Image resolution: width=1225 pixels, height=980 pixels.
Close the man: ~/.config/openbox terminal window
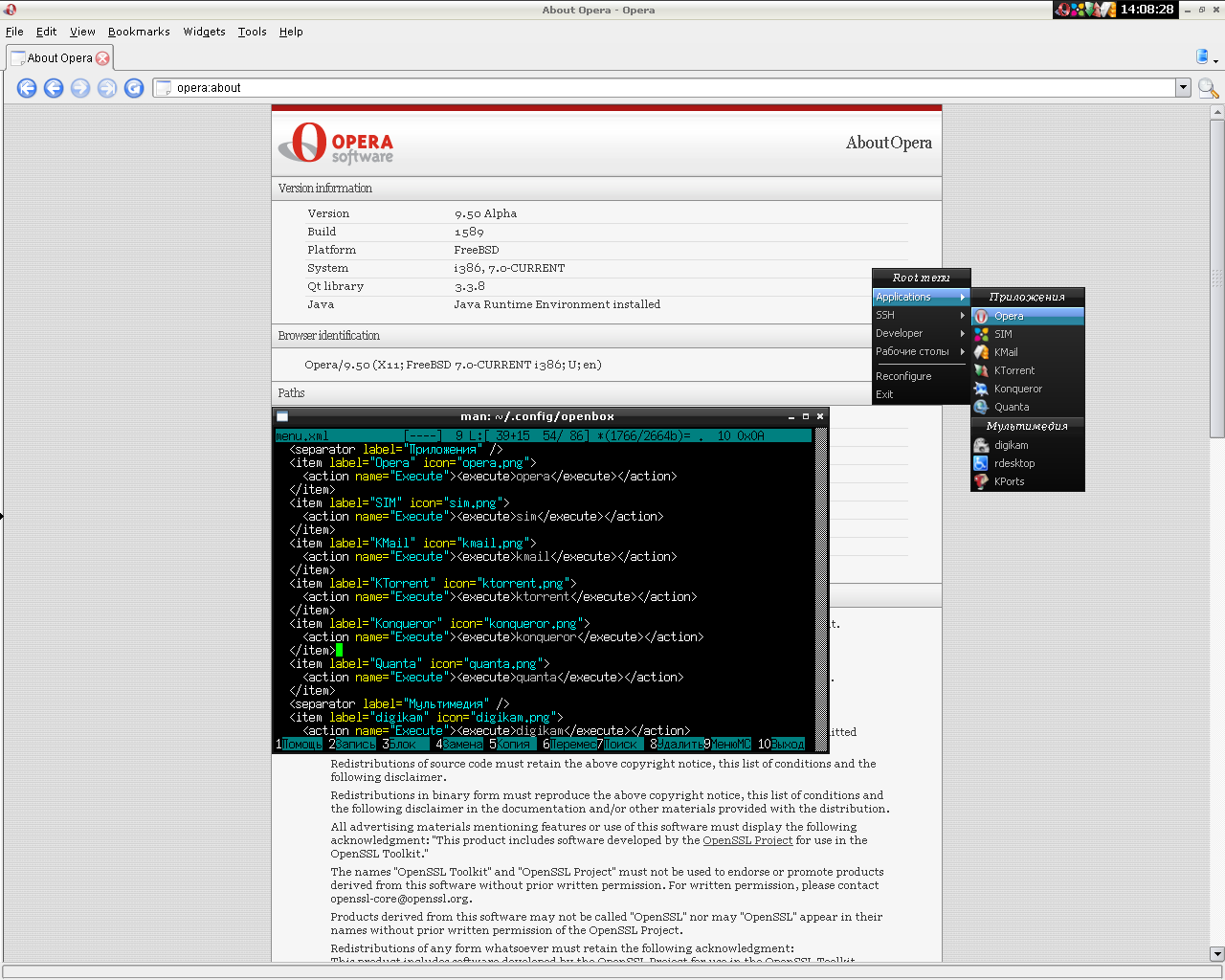(820, 417)
